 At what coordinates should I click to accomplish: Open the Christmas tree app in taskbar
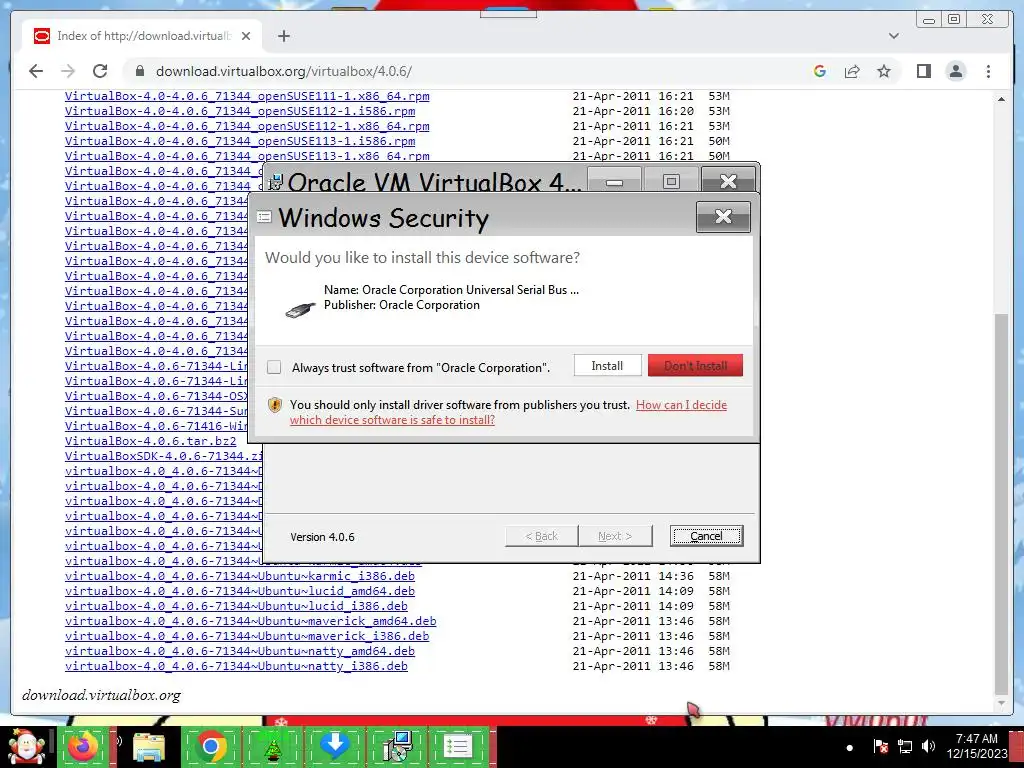(272, 746)
